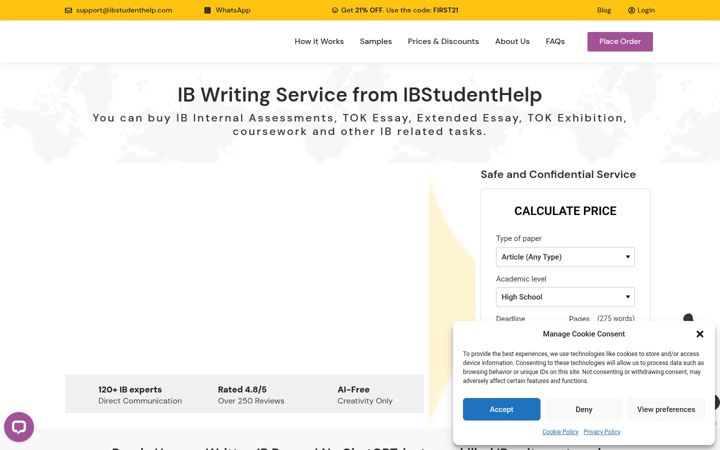Open the FAQs page
Screen dimensions: 720x450
(x=555, y=41)
